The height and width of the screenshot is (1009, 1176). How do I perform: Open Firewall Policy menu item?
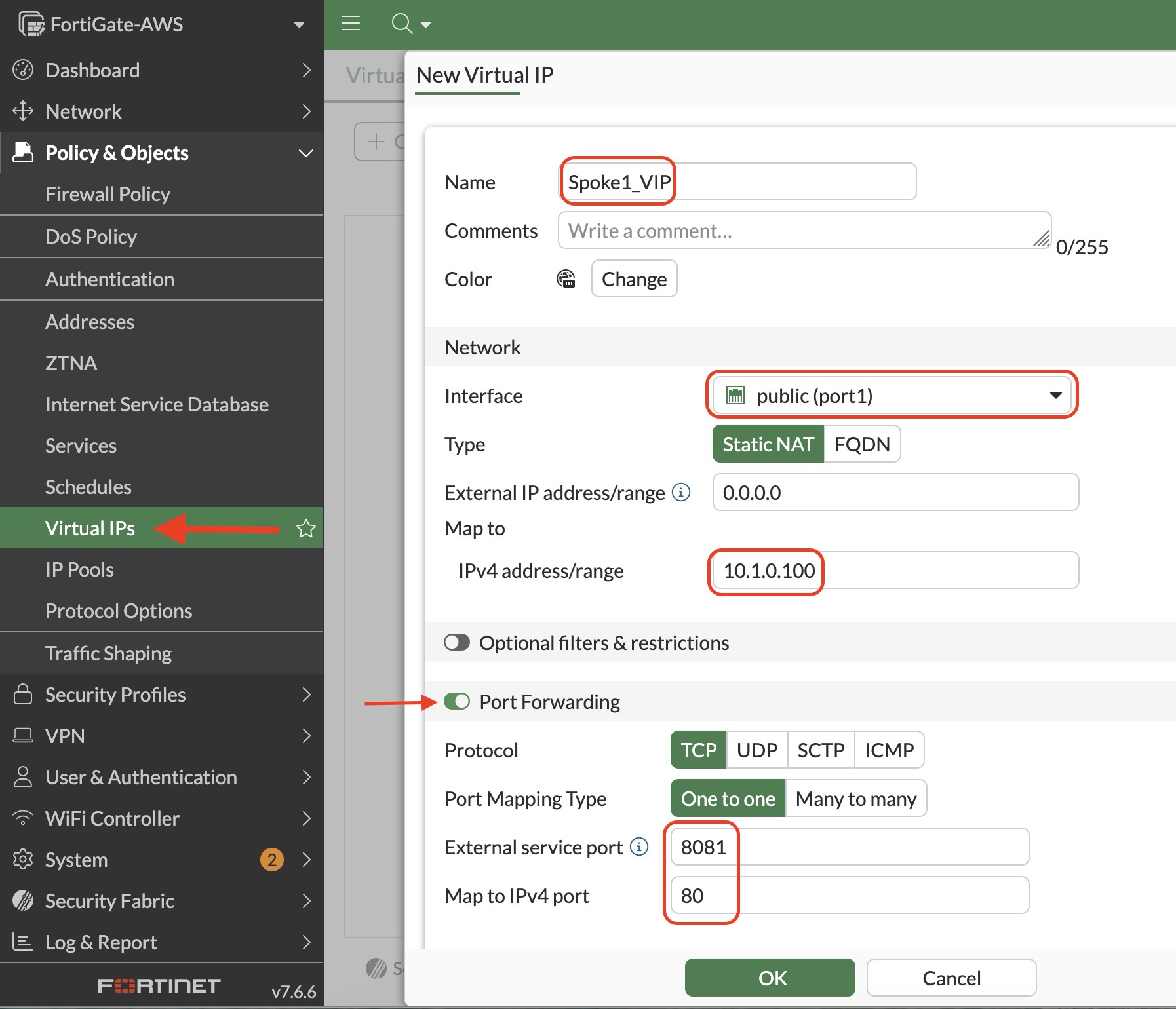tap(162, 194)
